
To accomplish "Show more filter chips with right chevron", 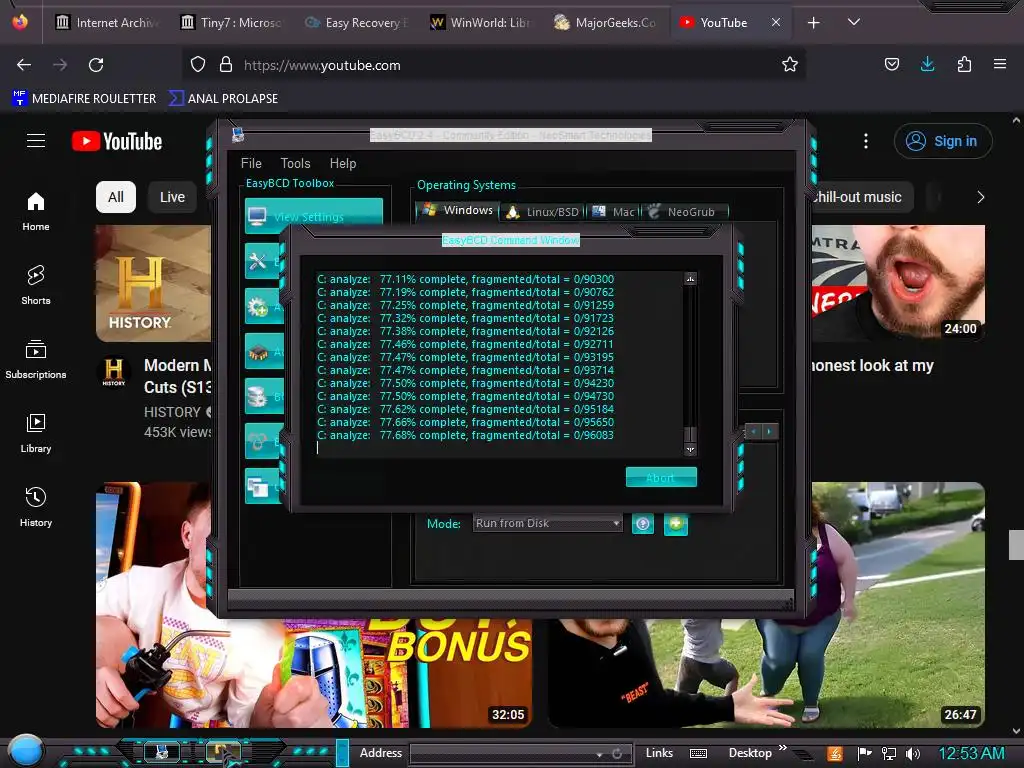I will [980, 197].
